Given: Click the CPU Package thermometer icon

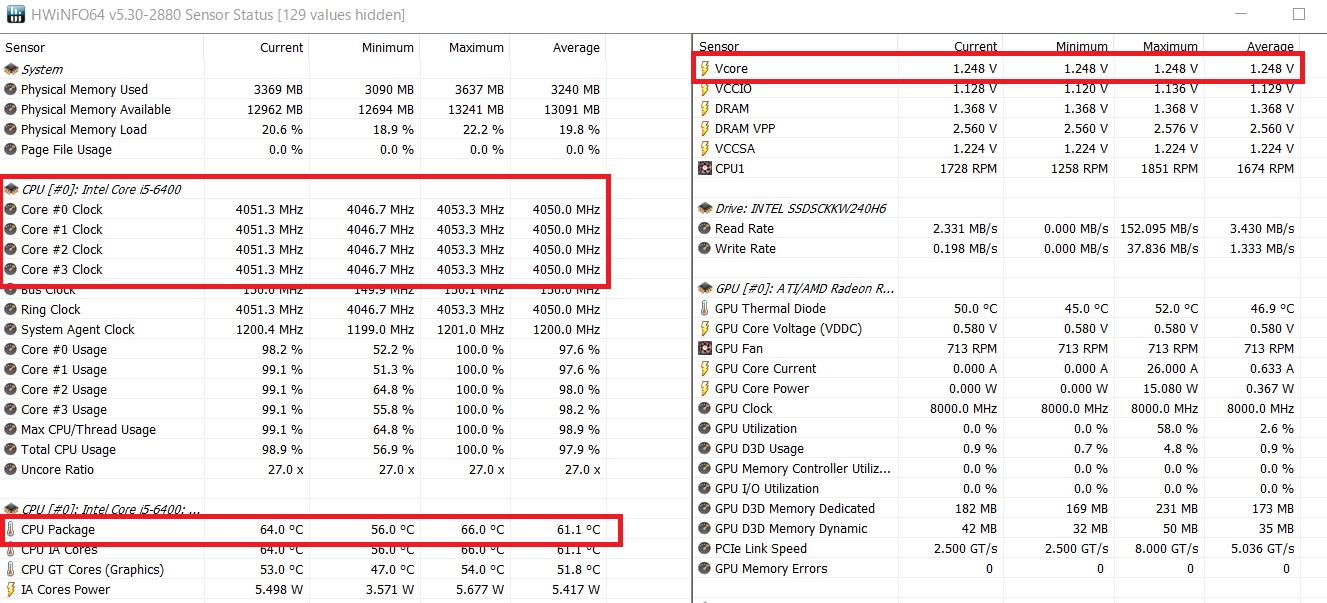Looking at the screenshot, I should (x=11, y=529).
